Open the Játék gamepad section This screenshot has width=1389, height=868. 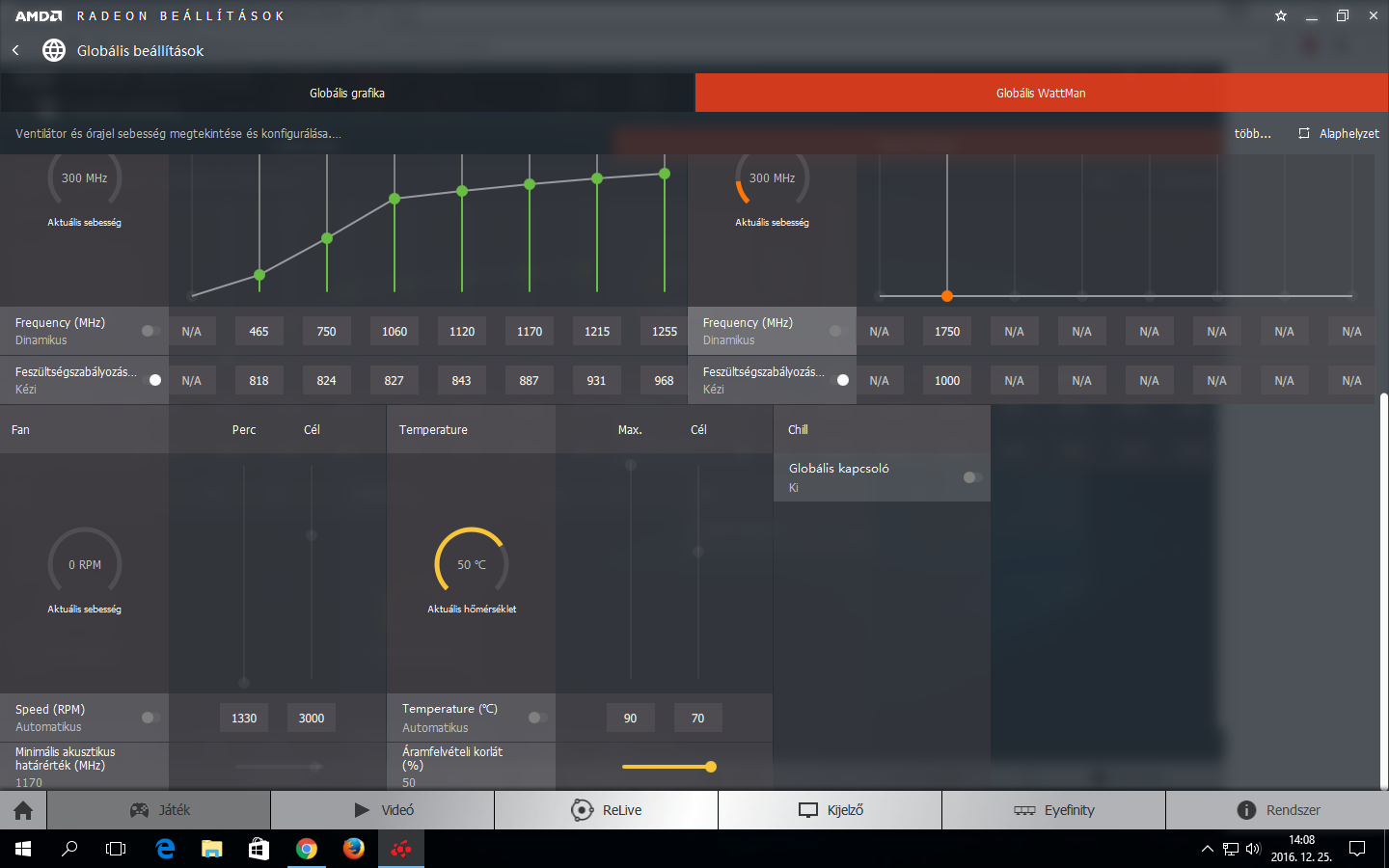coord(159,810)
